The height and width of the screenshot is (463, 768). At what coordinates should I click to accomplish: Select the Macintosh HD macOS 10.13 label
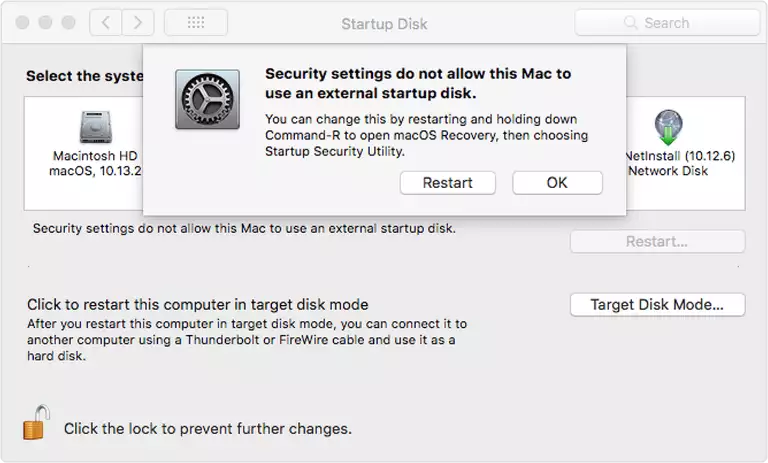pyautogui.click(x=96, y=163)
